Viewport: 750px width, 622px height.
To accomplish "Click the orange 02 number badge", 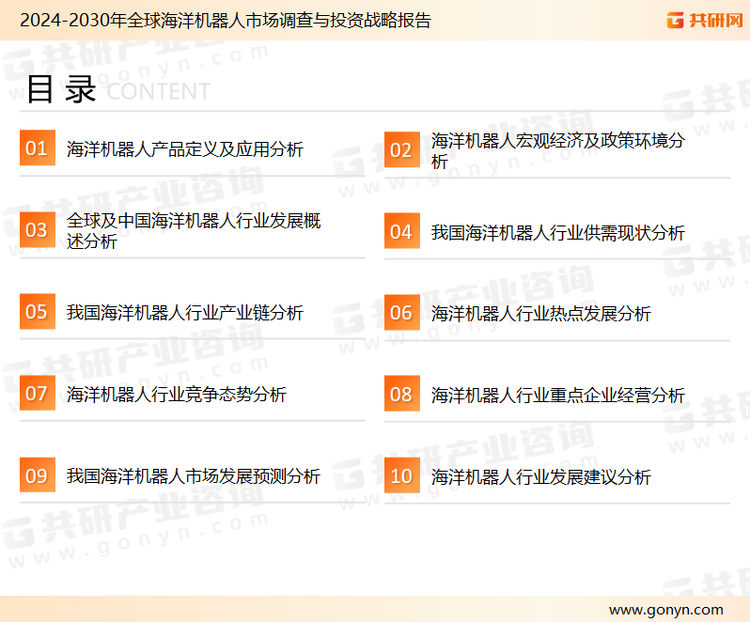I will [402, 150].
